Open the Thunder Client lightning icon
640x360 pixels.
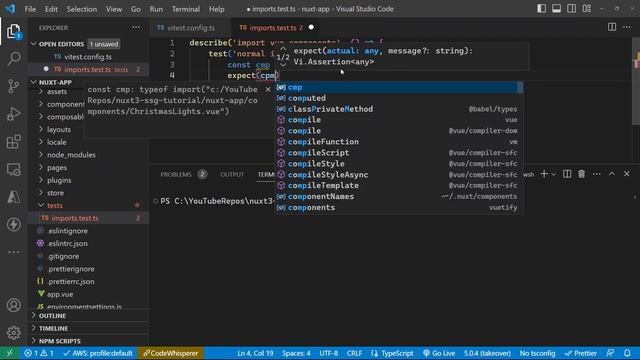point(13,224)
